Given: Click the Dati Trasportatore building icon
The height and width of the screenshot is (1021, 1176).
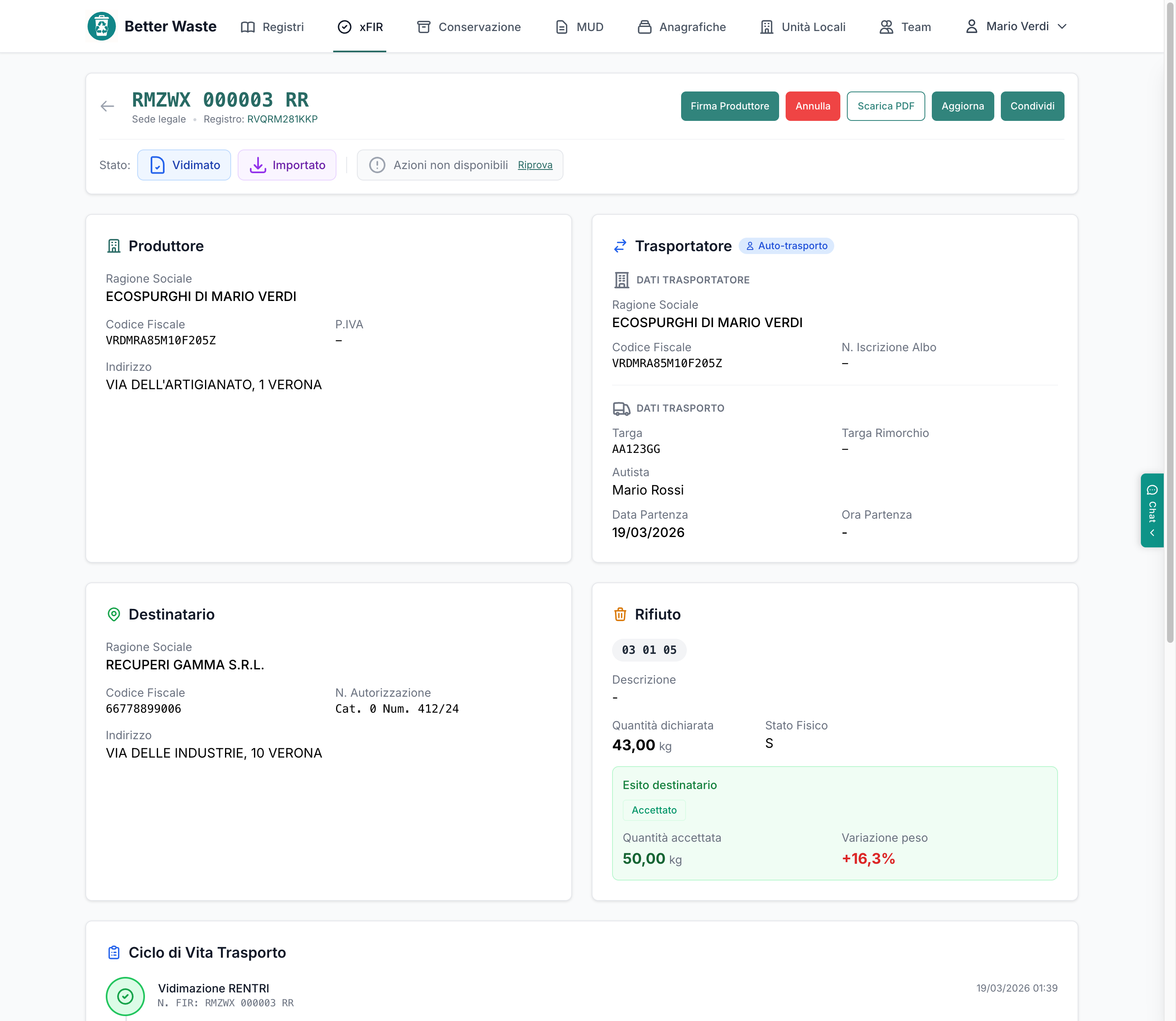Looking at the screenshot, I should (621, 280).
